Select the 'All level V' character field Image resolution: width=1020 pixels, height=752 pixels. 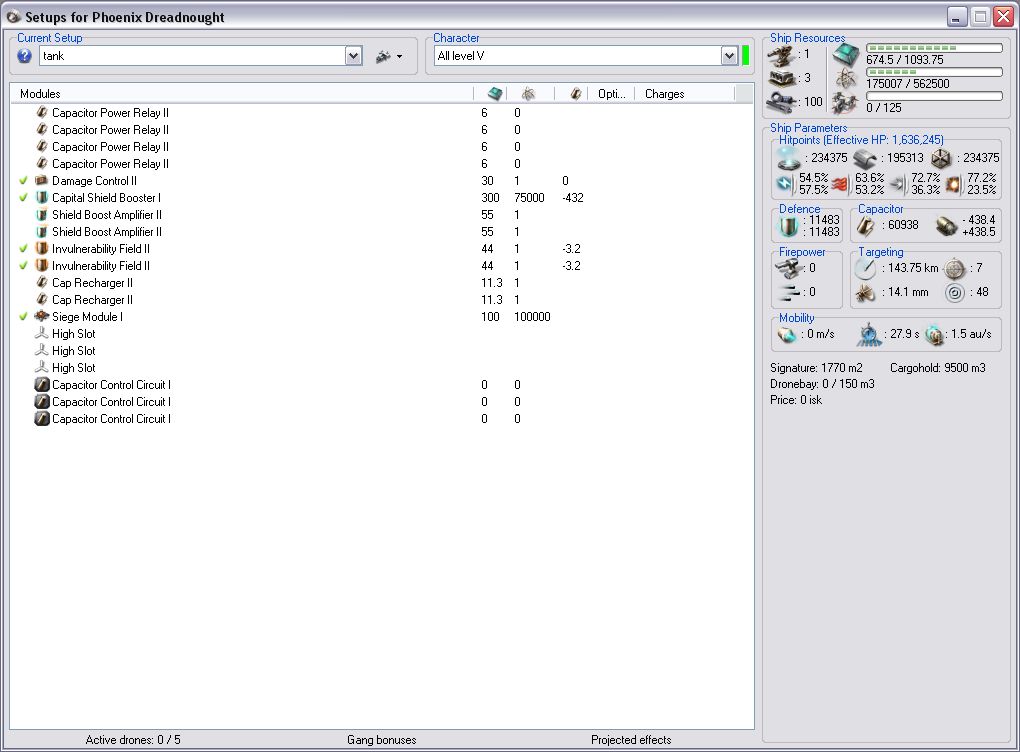coord(578,56)
